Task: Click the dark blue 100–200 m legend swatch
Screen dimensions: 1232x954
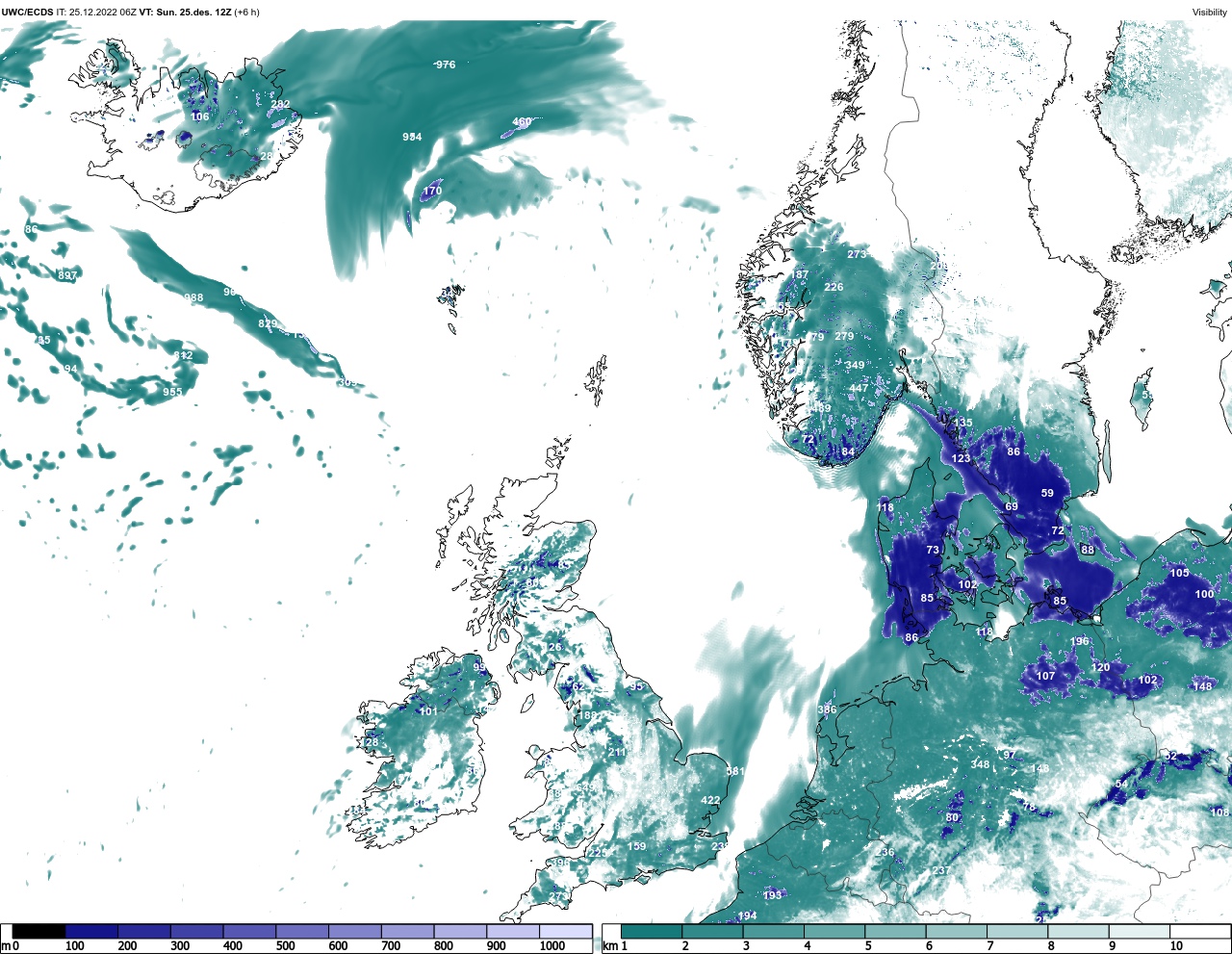Action: [91, 932]
